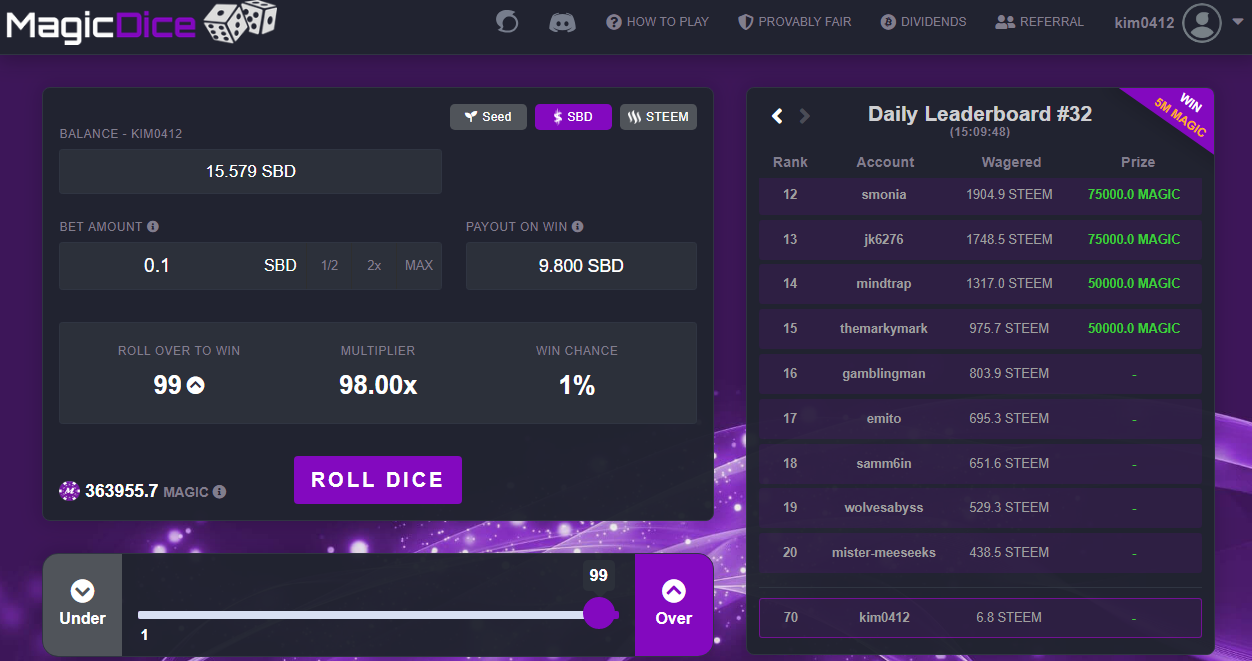
Task: Go to previous leaderboard with left arrow
Action: tap(777, 116)
